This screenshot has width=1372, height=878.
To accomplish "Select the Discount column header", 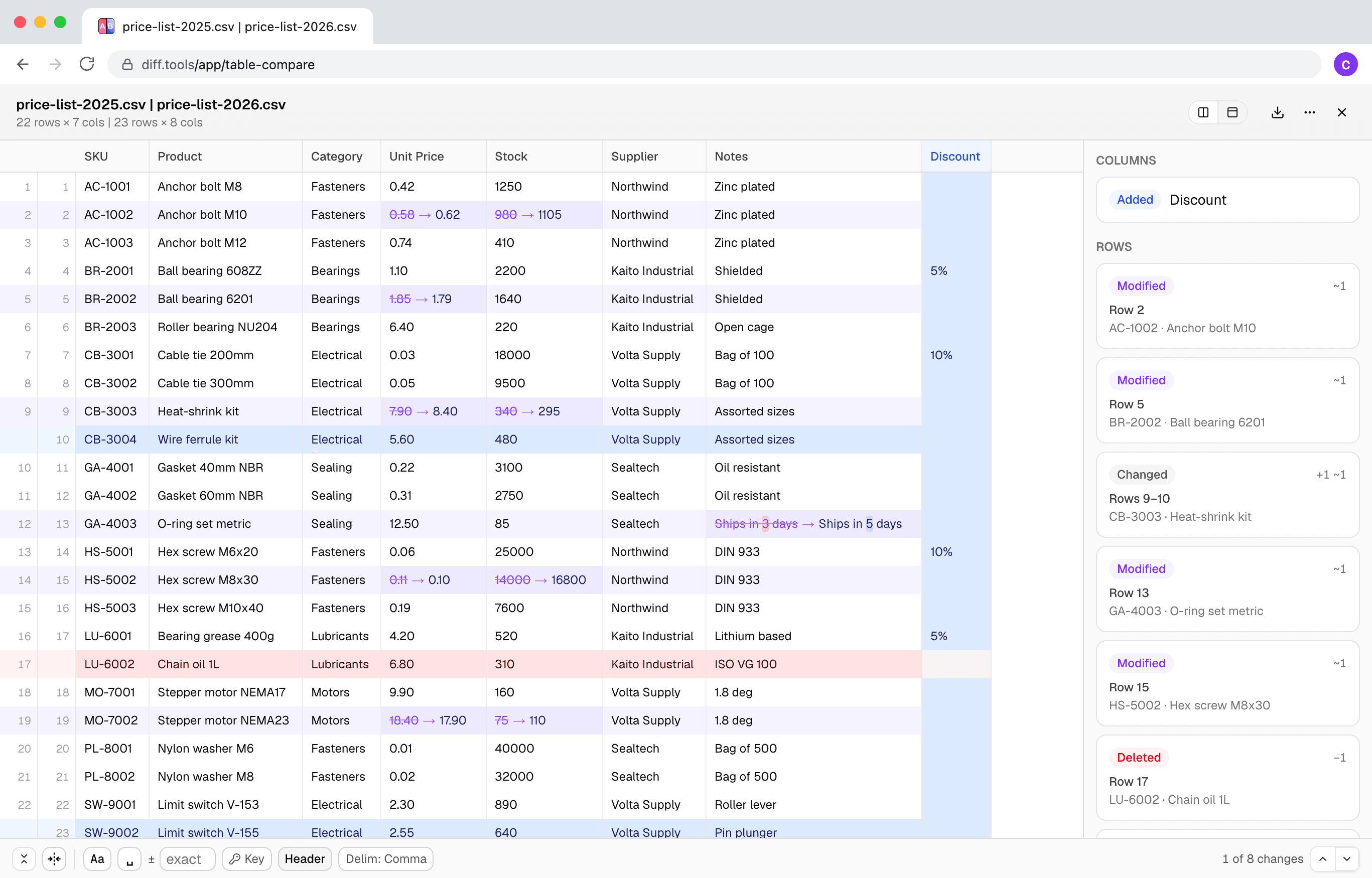I will pos(955,156).
